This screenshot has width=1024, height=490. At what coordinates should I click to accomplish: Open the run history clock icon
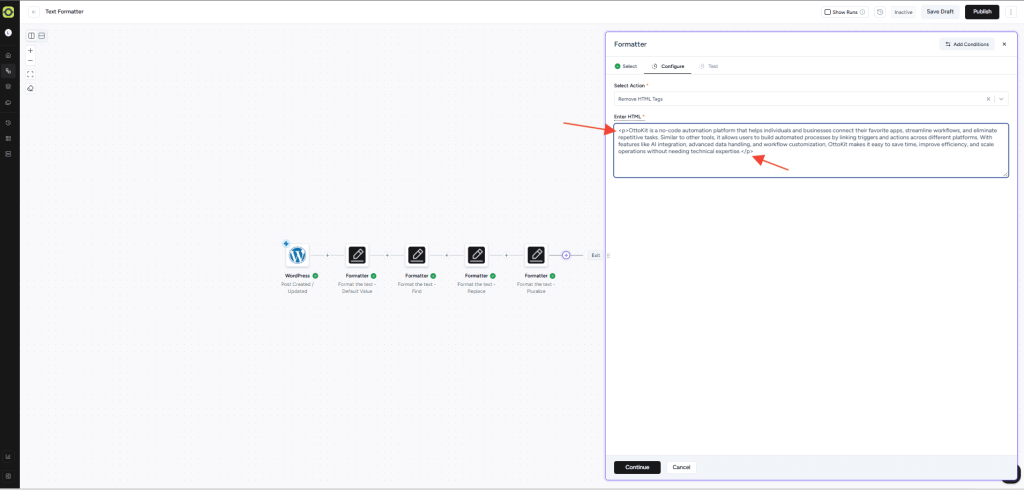[x=880, y=12]
